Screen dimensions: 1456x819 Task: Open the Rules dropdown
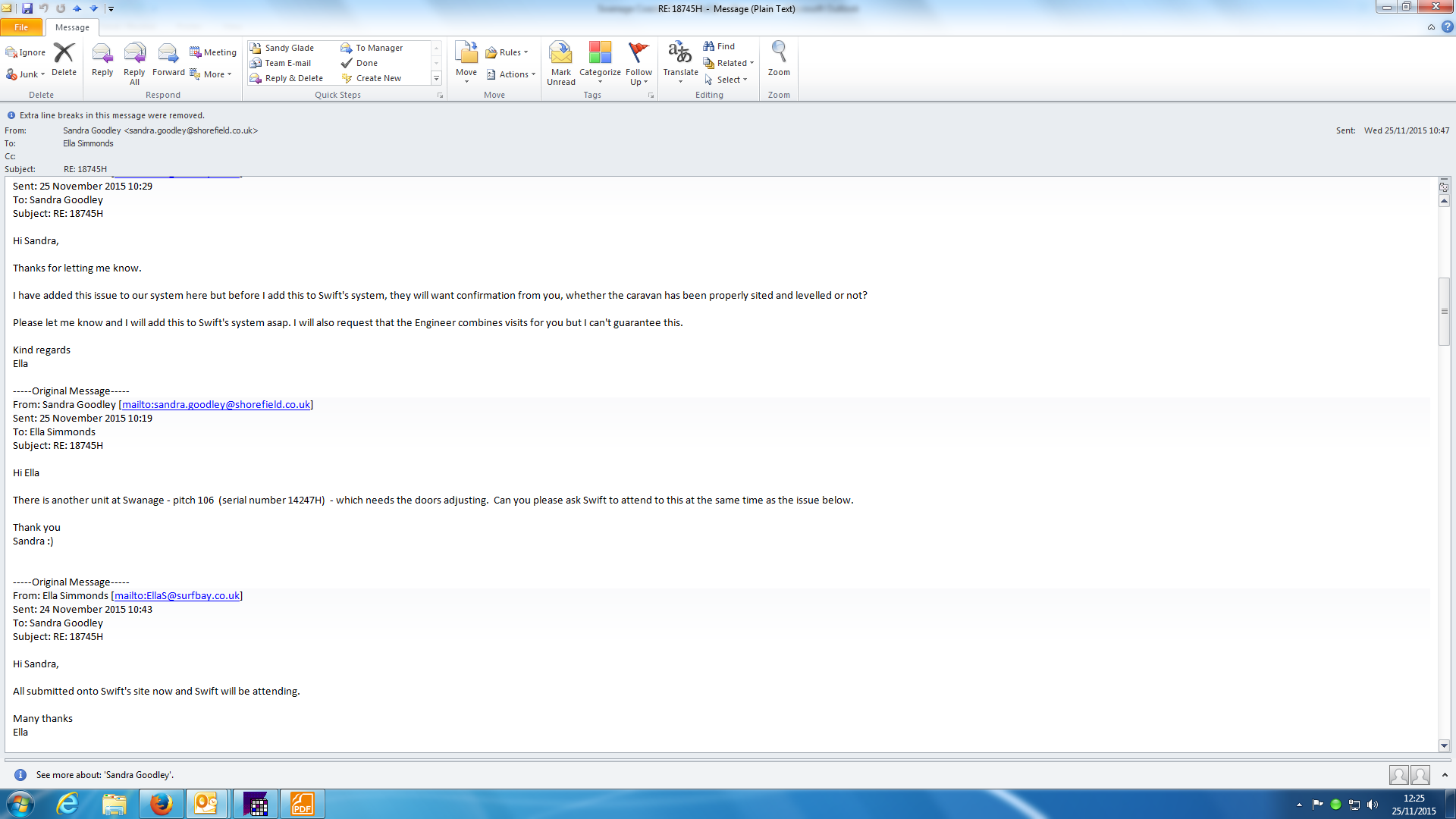[507, 52]
